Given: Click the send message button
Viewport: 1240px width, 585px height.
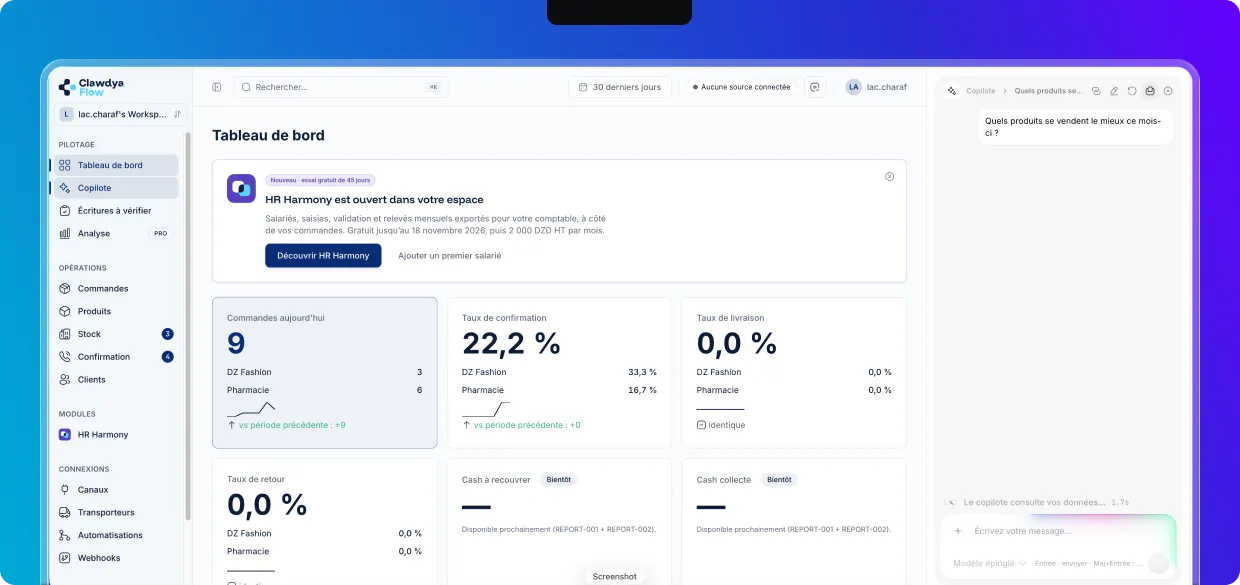Looking at the screenshot, I should (1158, 563).
